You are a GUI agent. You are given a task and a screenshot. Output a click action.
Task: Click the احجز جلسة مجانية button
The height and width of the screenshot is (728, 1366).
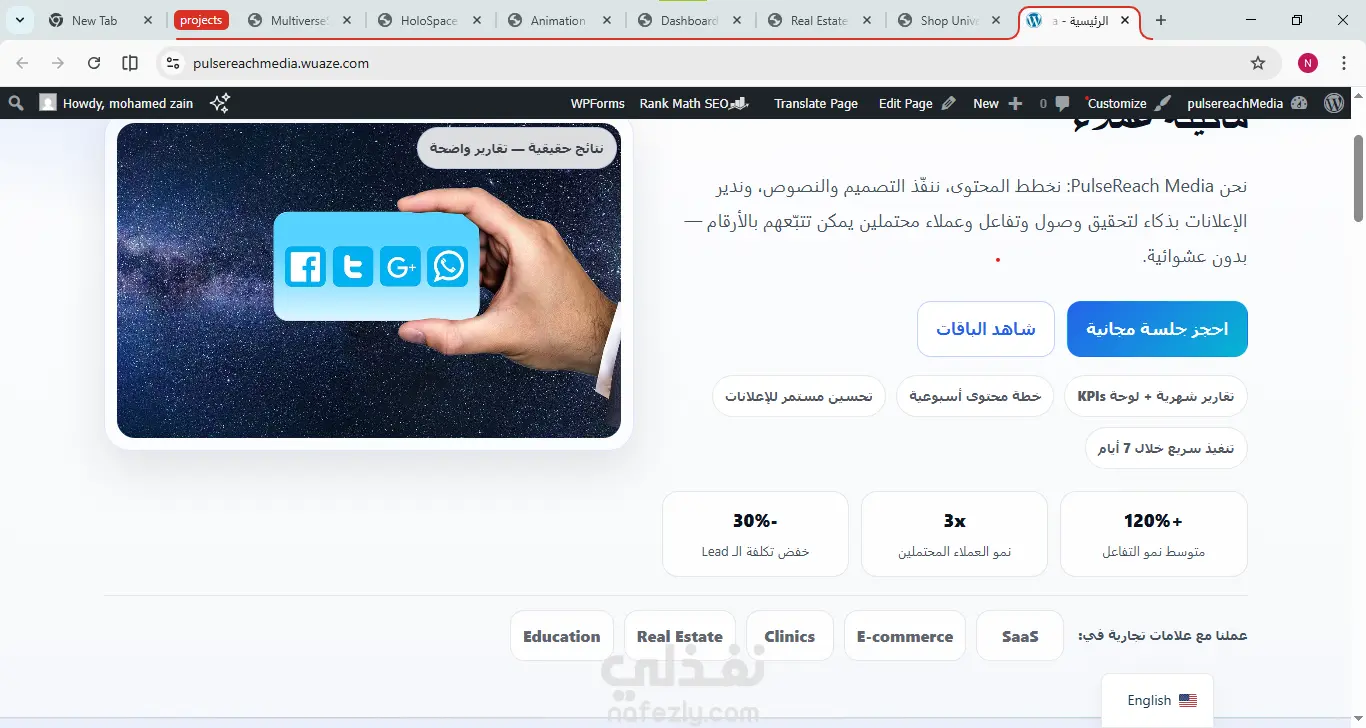[1157, 329]
